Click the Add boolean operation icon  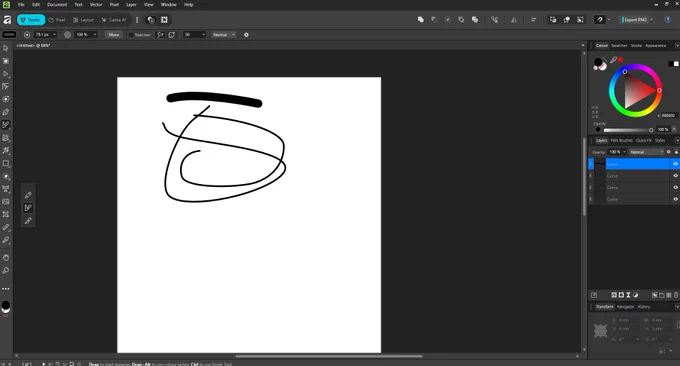(x=421, y=20)
